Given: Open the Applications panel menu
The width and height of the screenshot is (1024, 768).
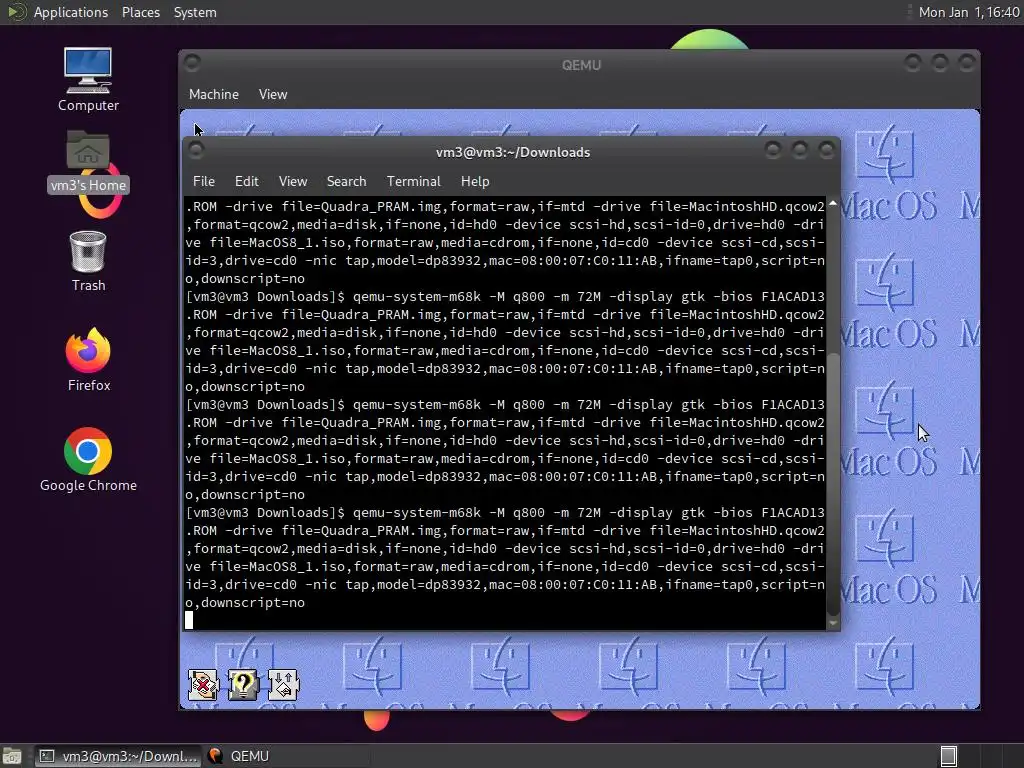Looking at the screenshot, I should (71, 12).
